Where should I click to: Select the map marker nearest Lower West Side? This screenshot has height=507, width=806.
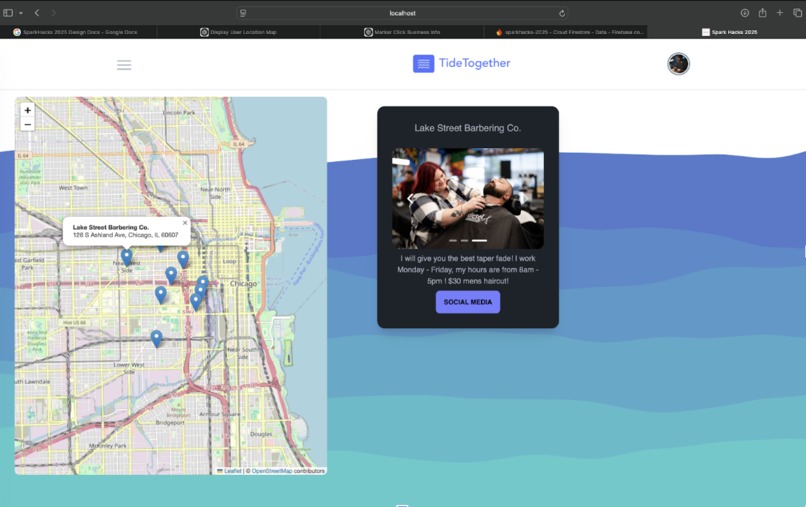(156, 338)
